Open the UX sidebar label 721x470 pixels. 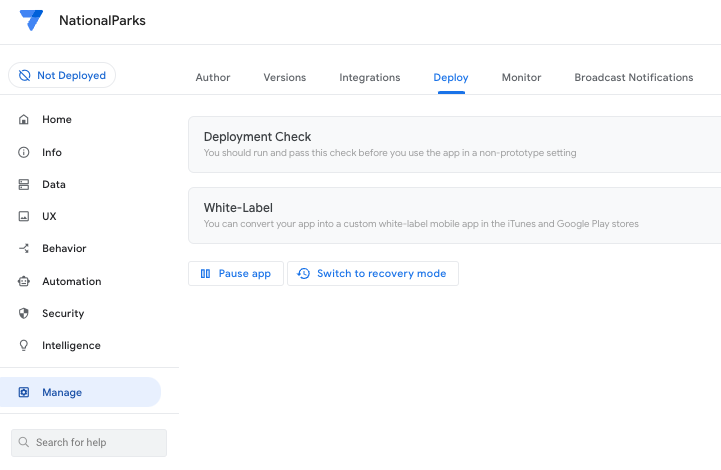click(x=49, y=216)
